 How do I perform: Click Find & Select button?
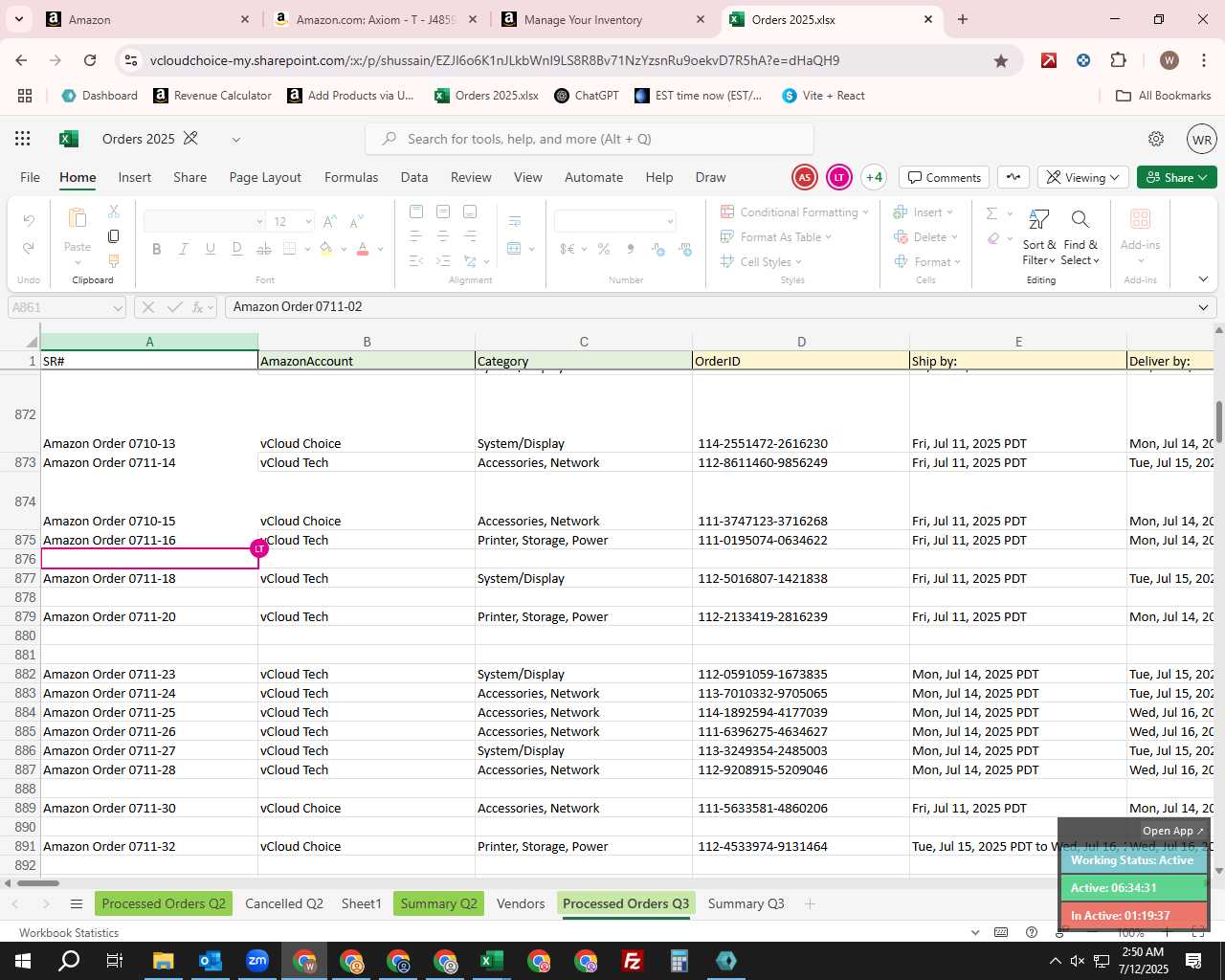pos(1080,237)
